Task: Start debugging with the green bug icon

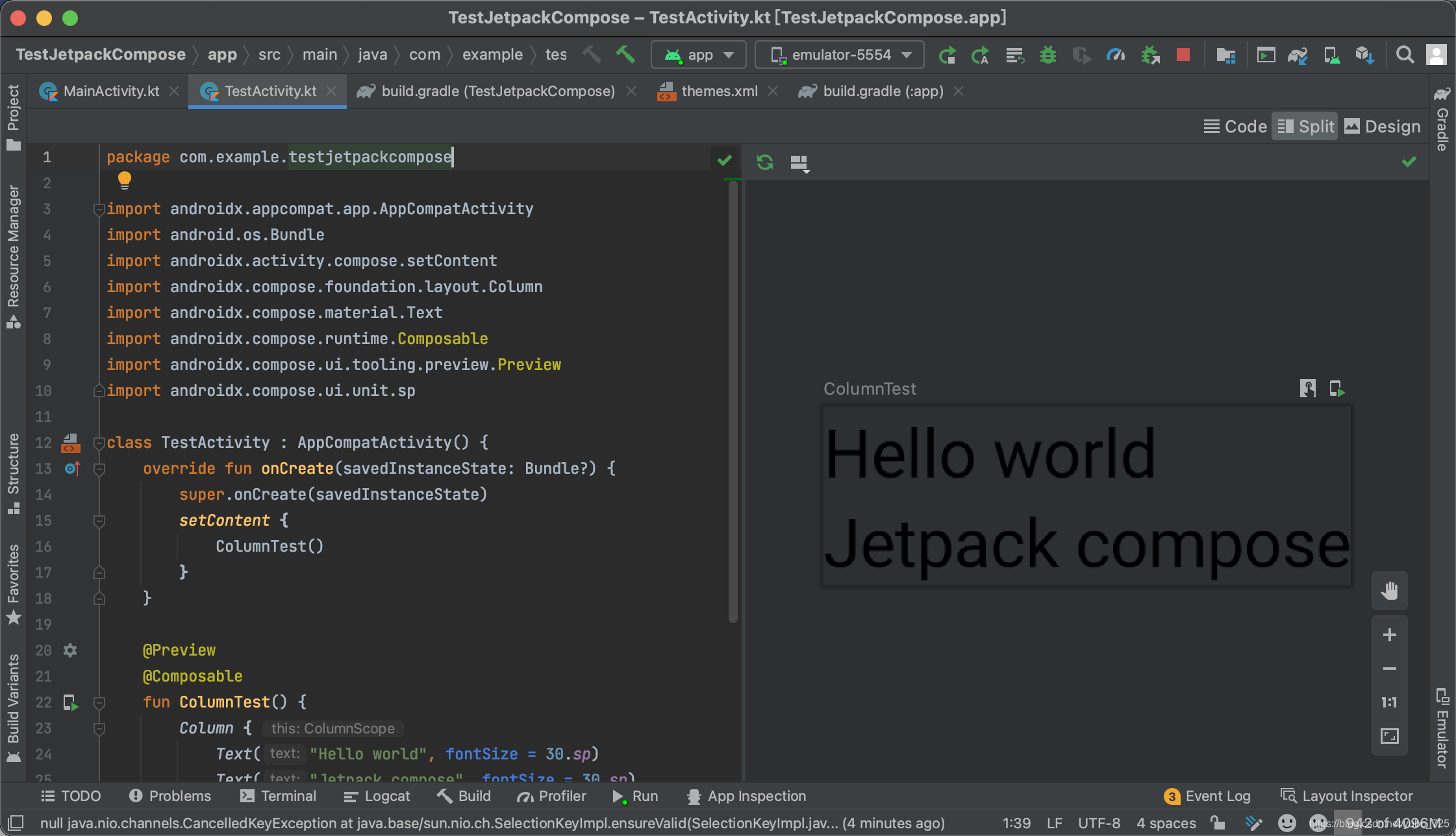Action: [1048, 55]
